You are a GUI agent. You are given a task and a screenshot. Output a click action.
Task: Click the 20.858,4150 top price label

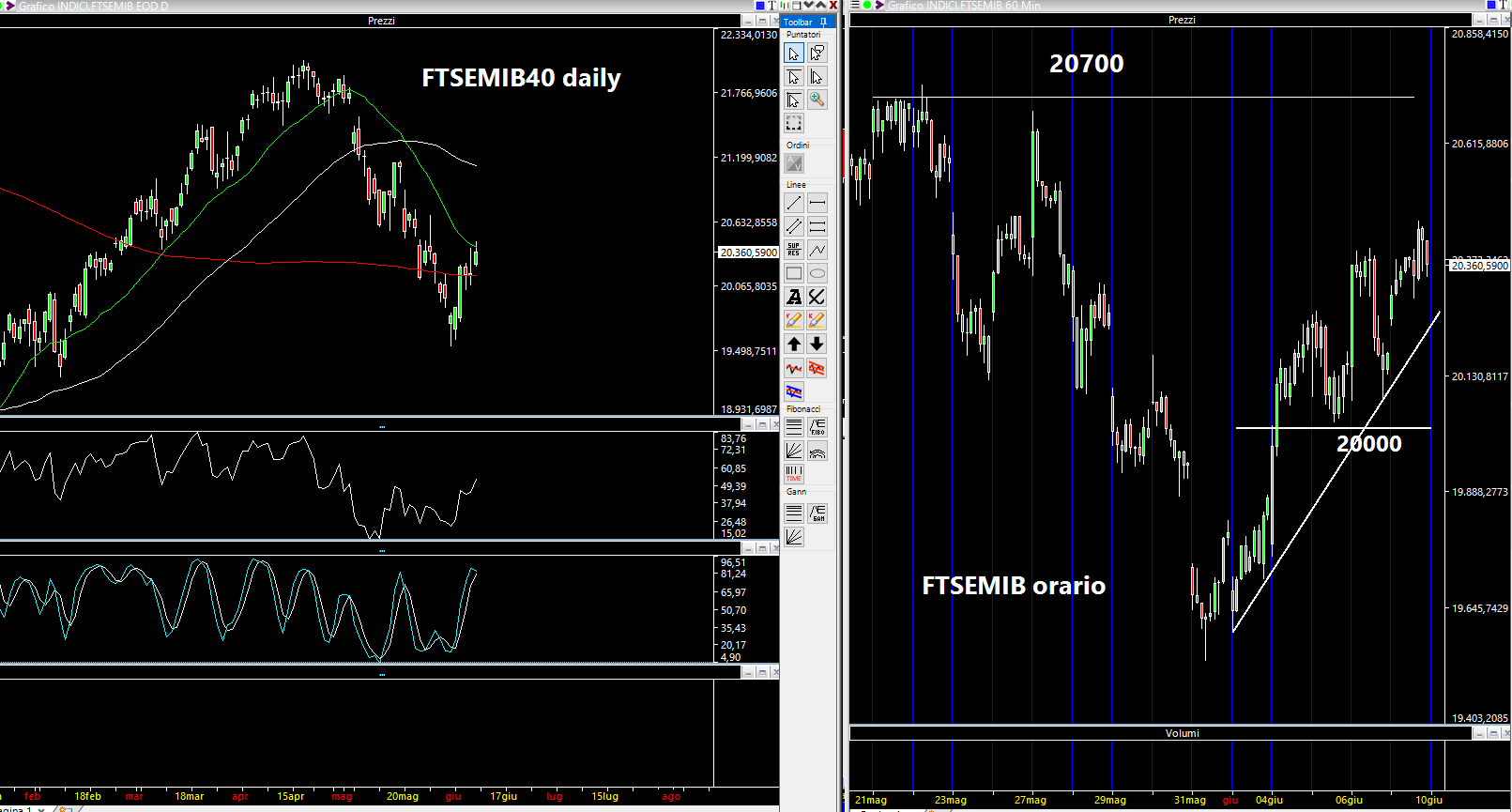click(x=1480, y=34)
